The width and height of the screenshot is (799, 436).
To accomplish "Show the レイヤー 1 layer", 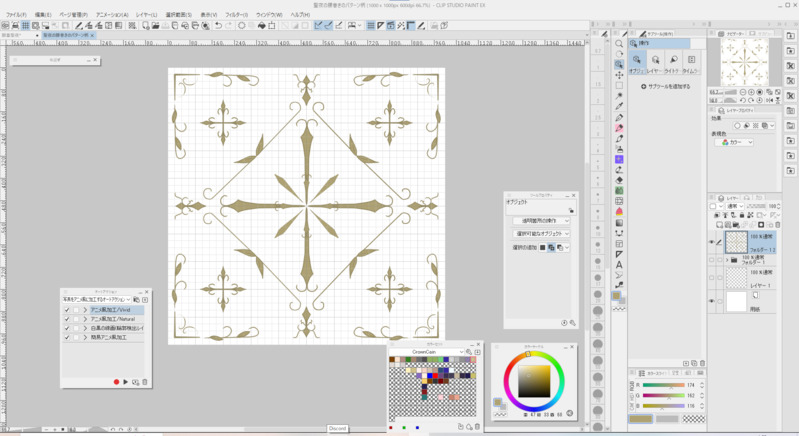I will (x=712, y=278).
